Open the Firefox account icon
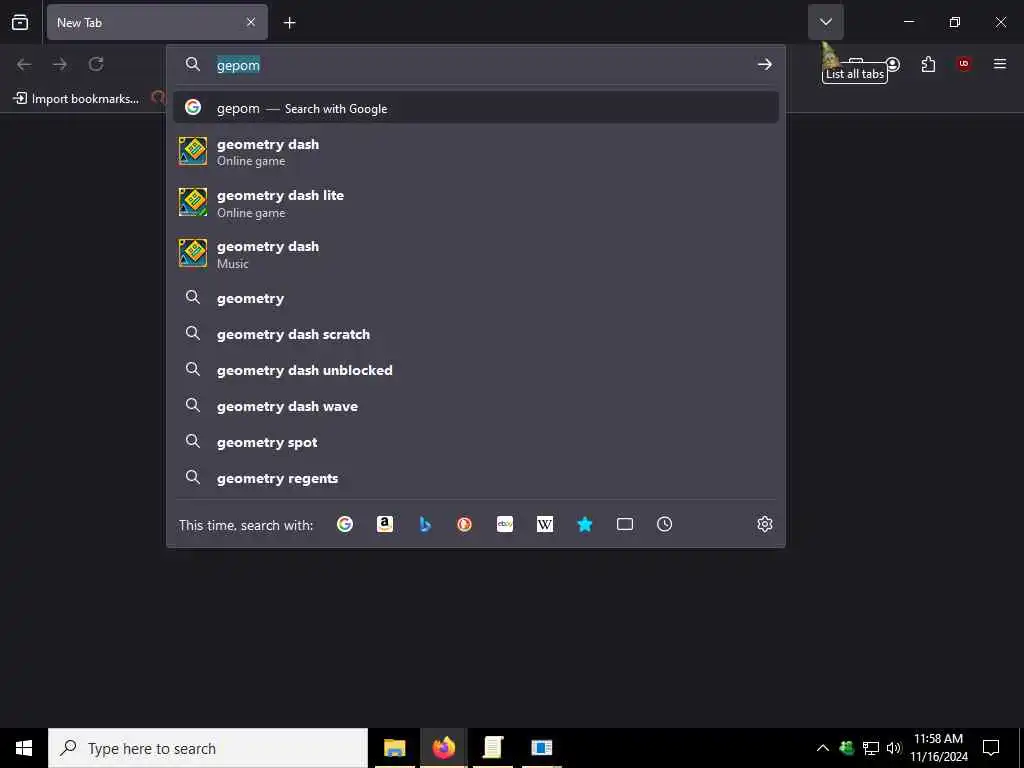 point(893,64)
